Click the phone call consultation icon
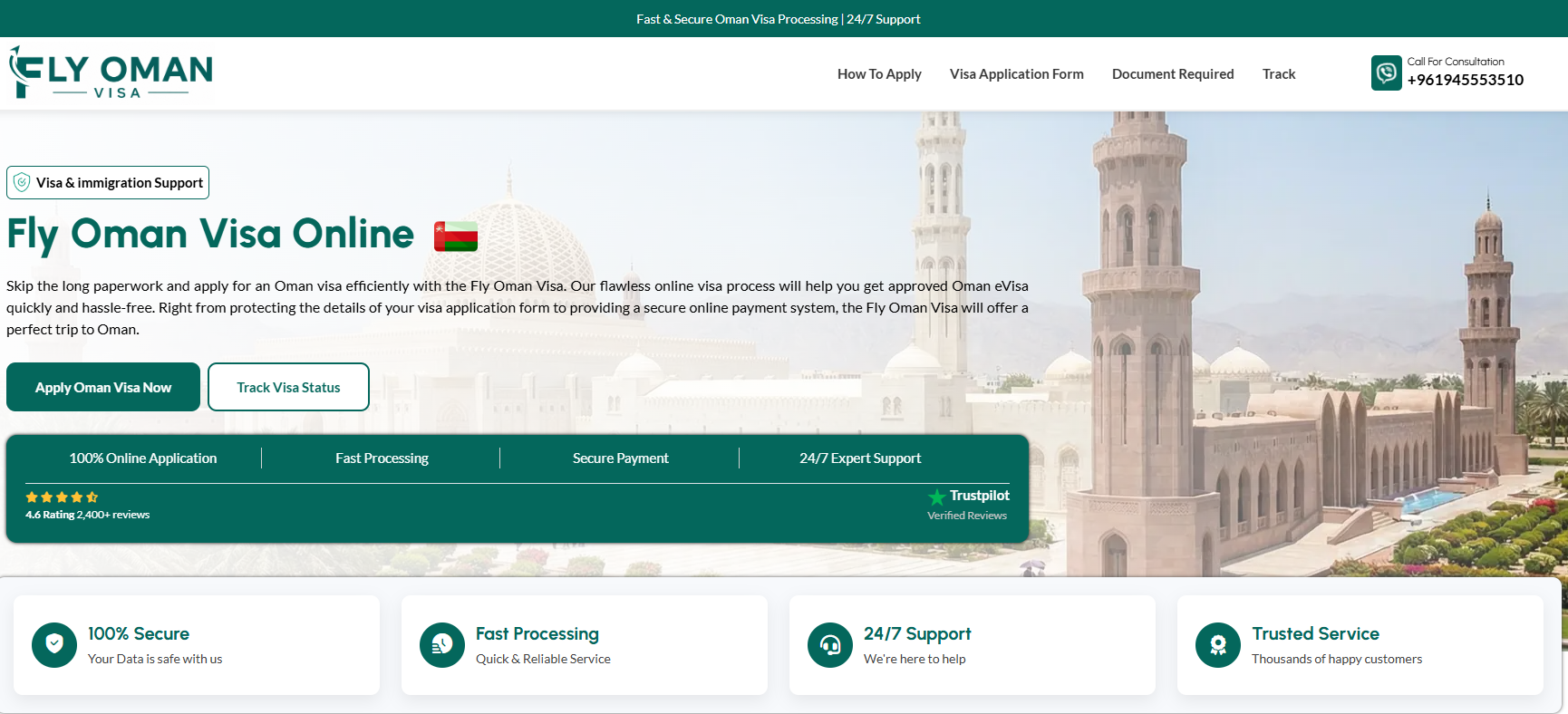 1386,72
